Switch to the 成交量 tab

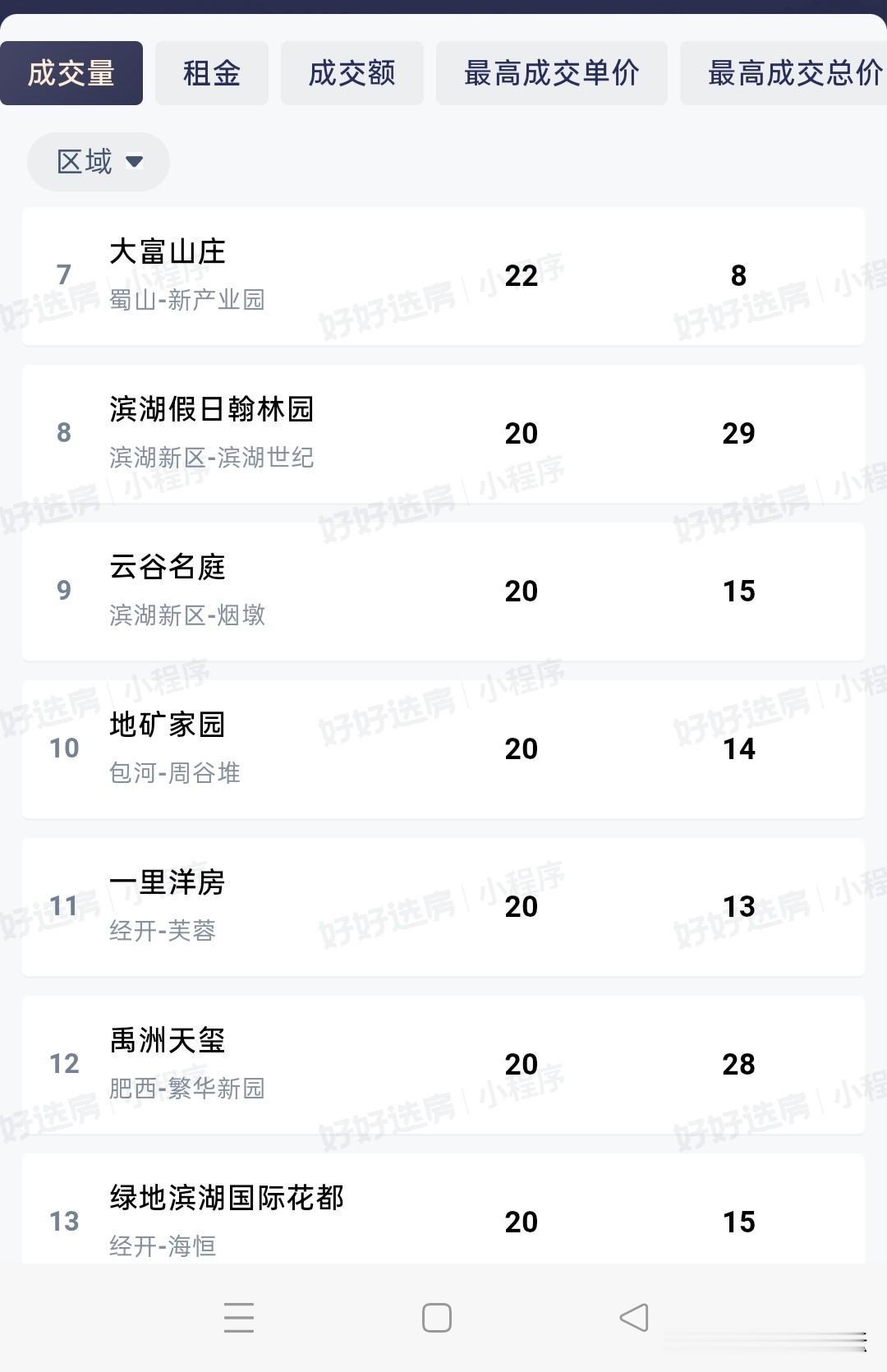(x=71, y=73)
